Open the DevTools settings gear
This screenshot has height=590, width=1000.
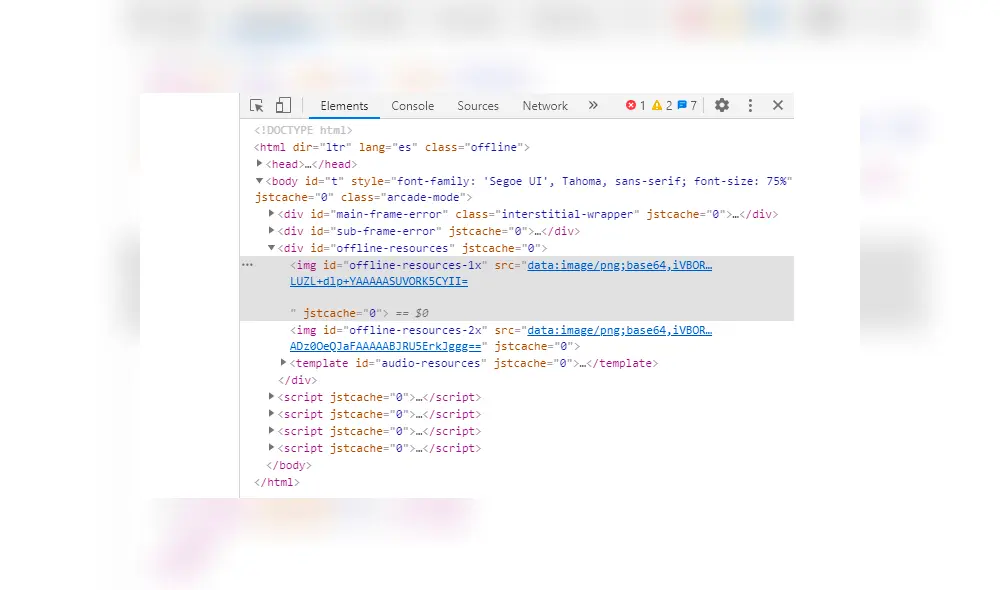(722, 105)
